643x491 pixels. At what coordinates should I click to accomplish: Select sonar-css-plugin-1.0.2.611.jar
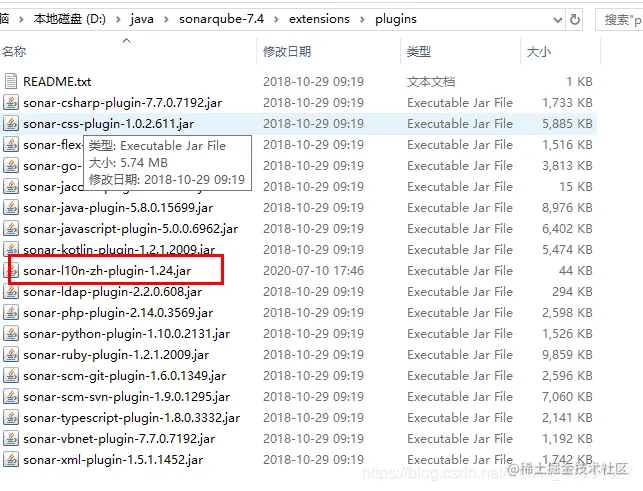pos(109,123)
